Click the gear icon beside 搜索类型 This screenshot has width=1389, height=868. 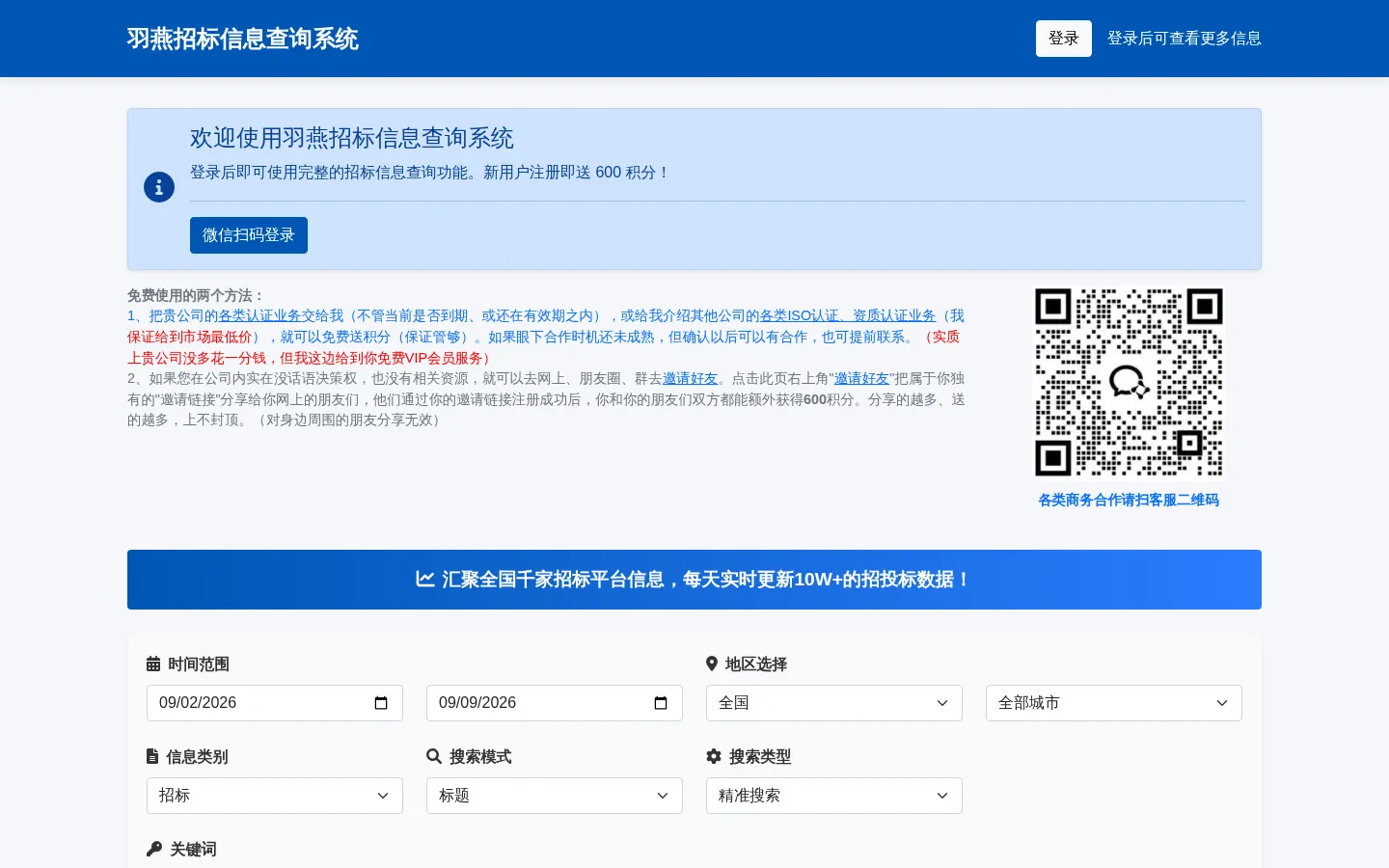click(714, 756)
